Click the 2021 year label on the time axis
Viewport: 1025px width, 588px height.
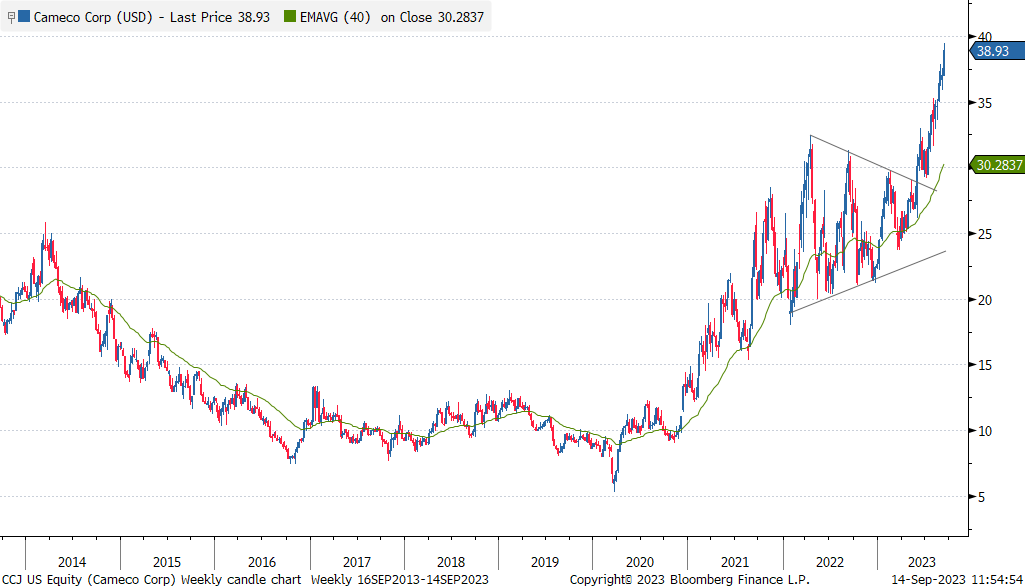(735, 562)
